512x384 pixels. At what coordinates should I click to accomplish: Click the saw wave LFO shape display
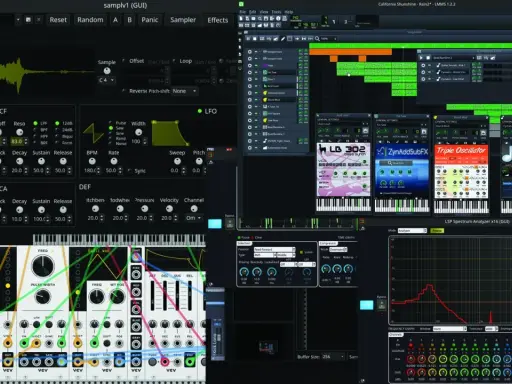(94, 133)
